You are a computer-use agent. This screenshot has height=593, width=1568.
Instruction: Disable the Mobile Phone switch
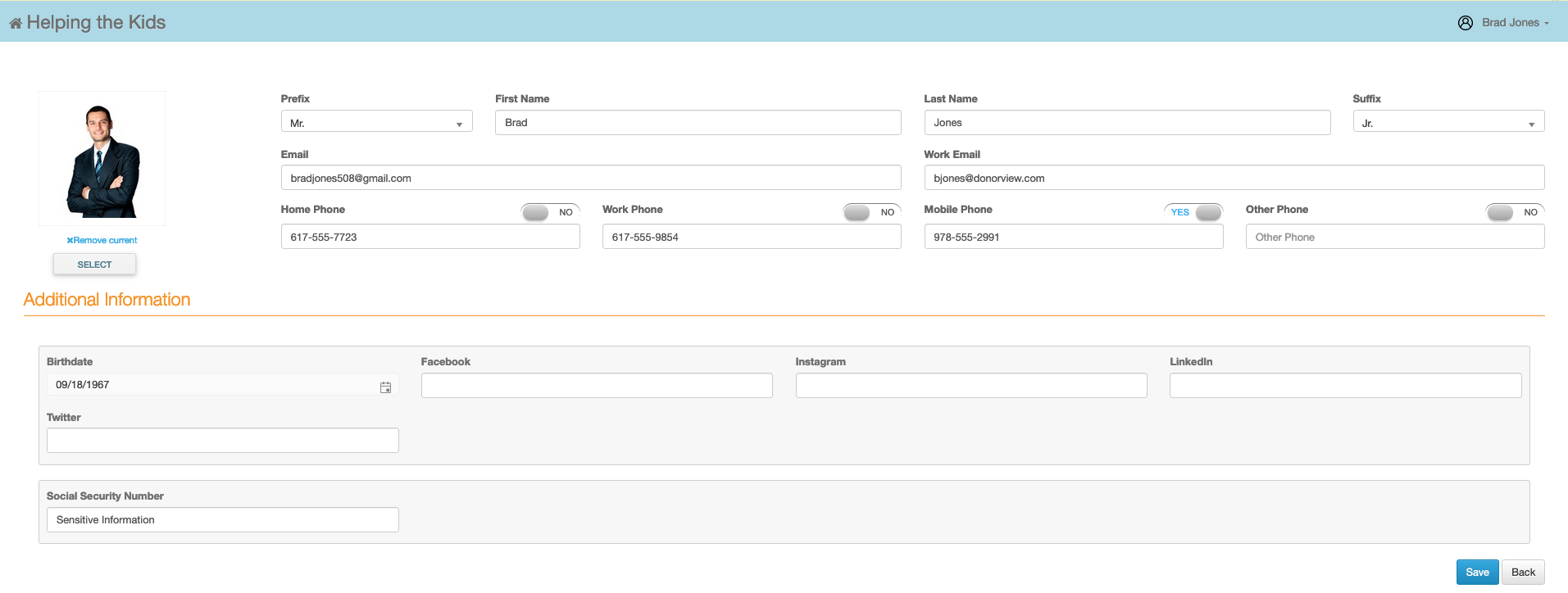point(1193,212)
